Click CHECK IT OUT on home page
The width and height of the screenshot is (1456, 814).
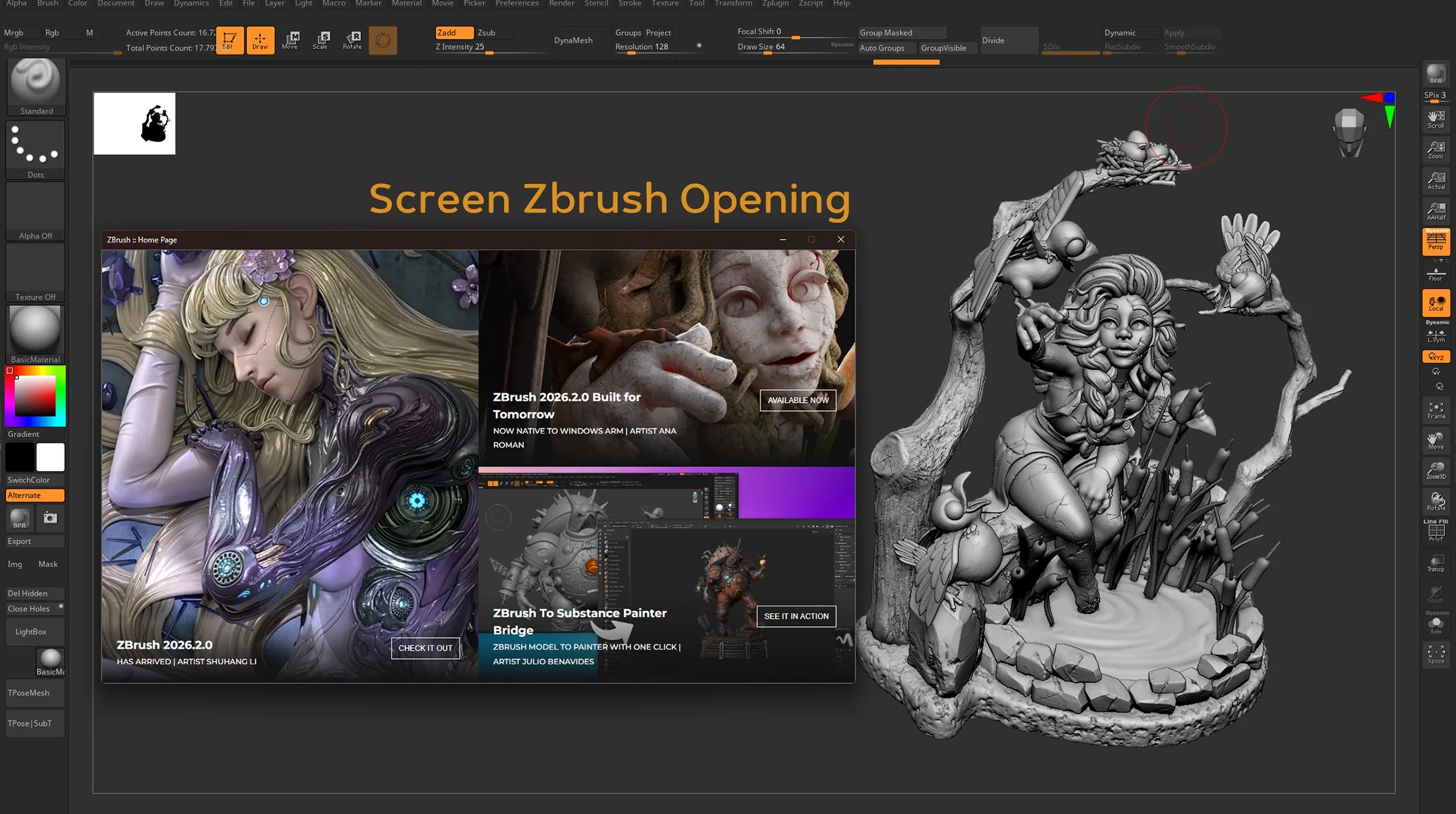tap(425, 648)
